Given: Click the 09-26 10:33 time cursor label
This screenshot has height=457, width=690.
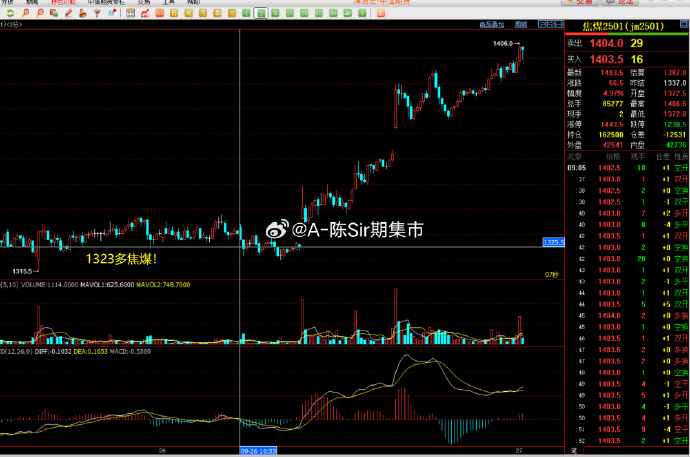Looking at the screenshot, I should [259, 451].
